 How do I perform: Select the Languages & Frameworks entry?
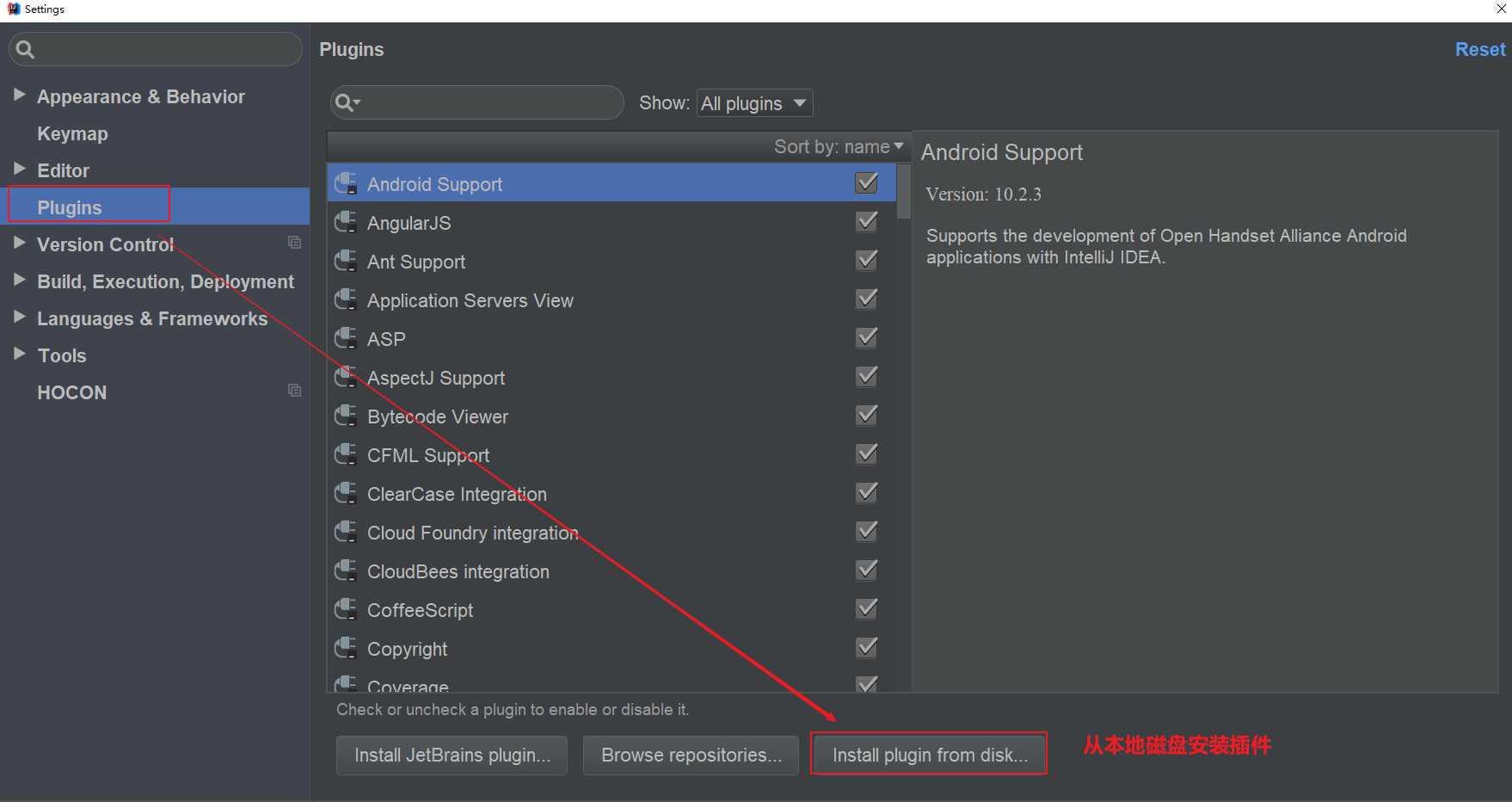[152, 318]
